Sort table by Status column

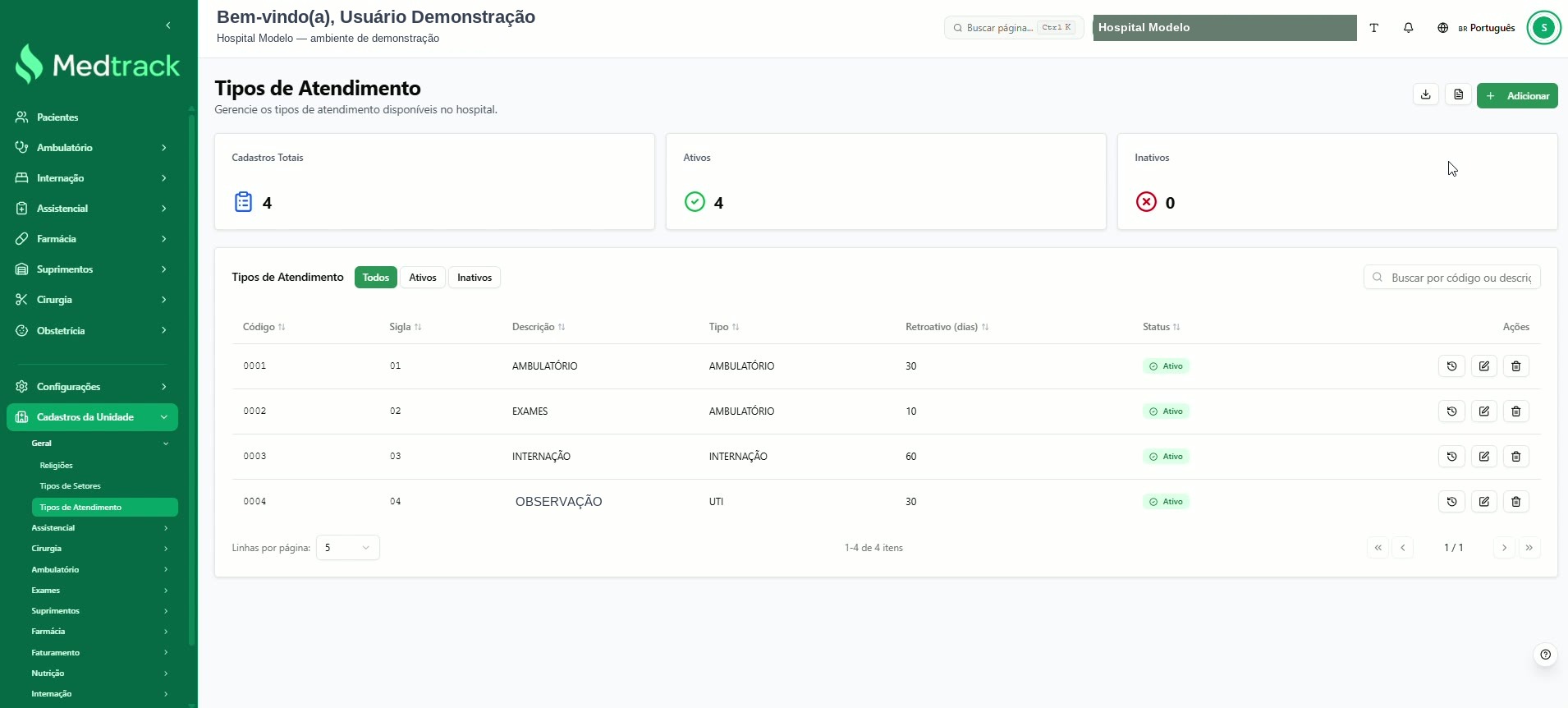(1162, 327)
